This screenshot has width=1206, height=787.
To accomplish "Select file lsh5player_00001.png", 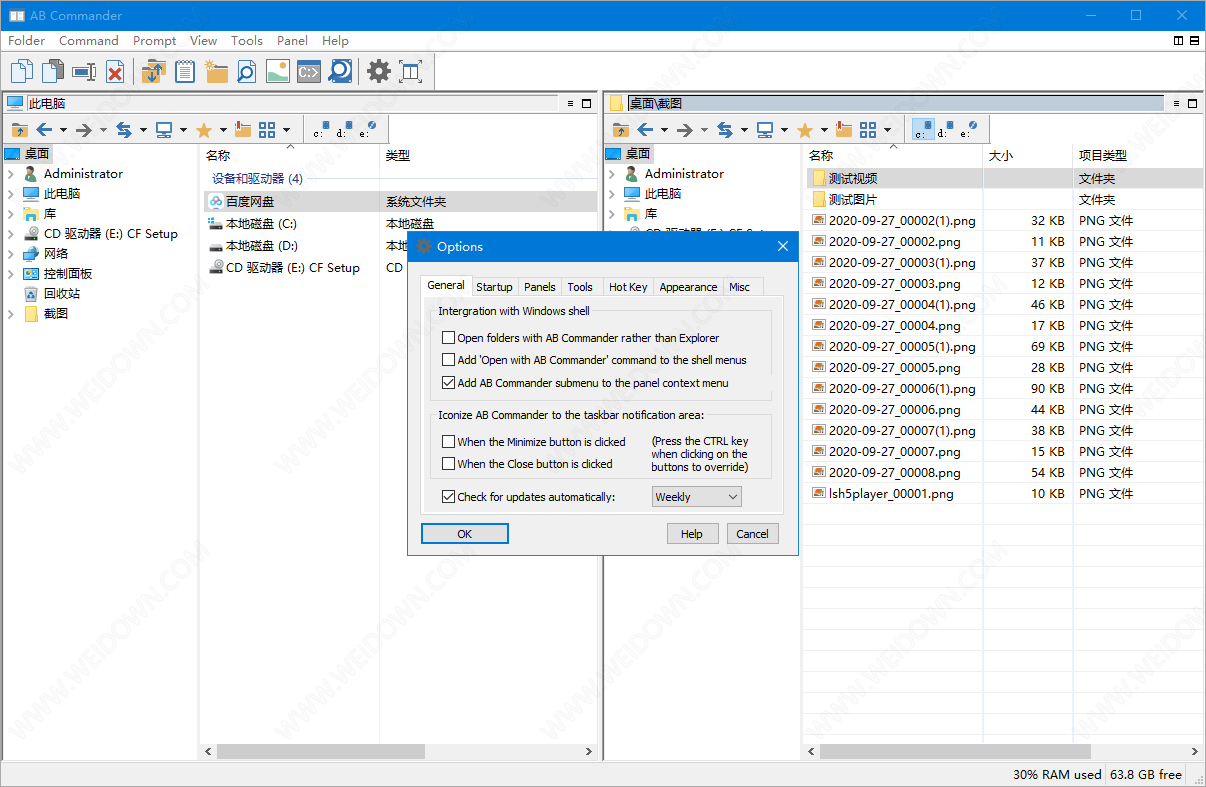I will point(891,494).
